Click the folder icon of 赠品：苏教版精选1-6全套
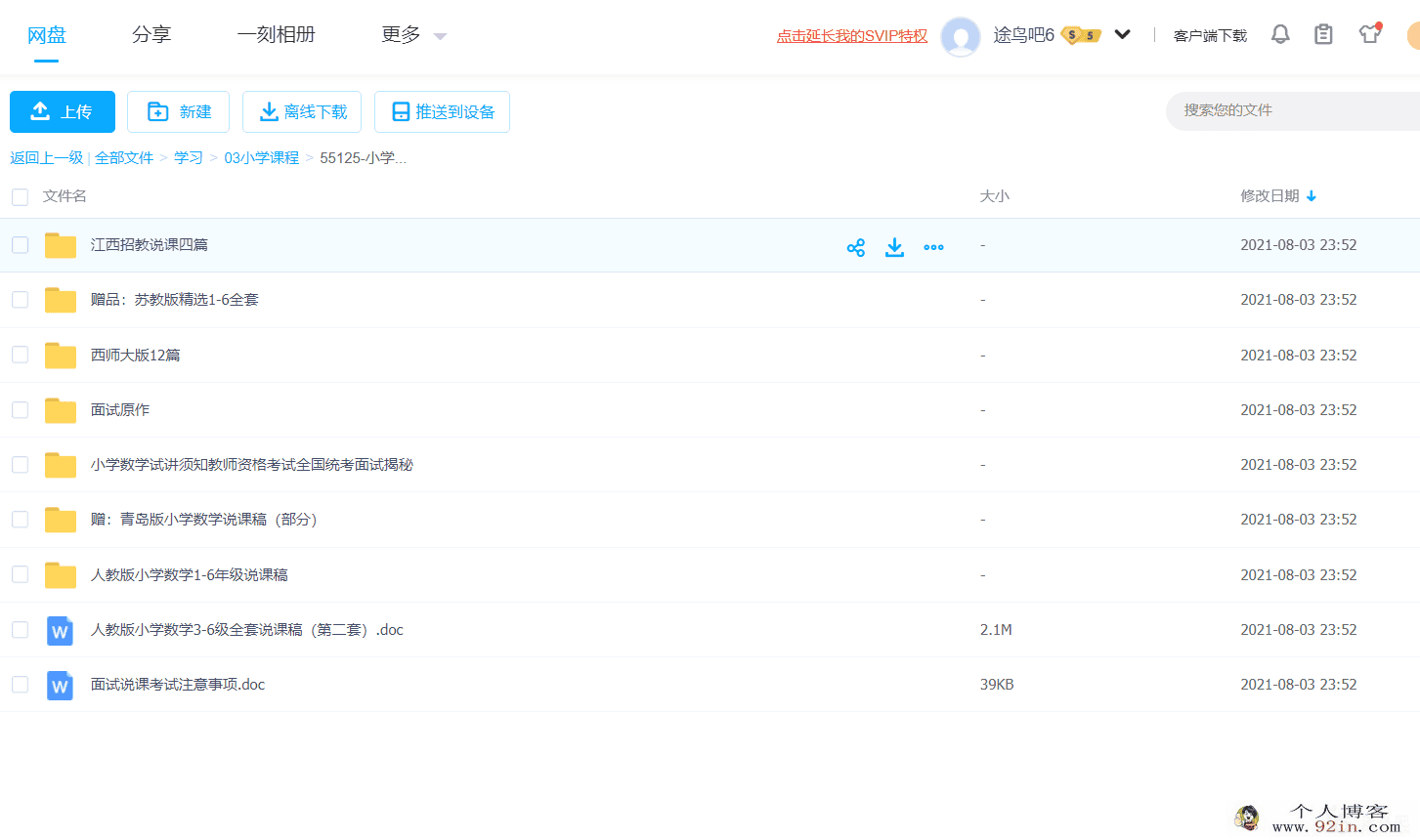Screen dimensions: 1420x840 click(61, 300)
